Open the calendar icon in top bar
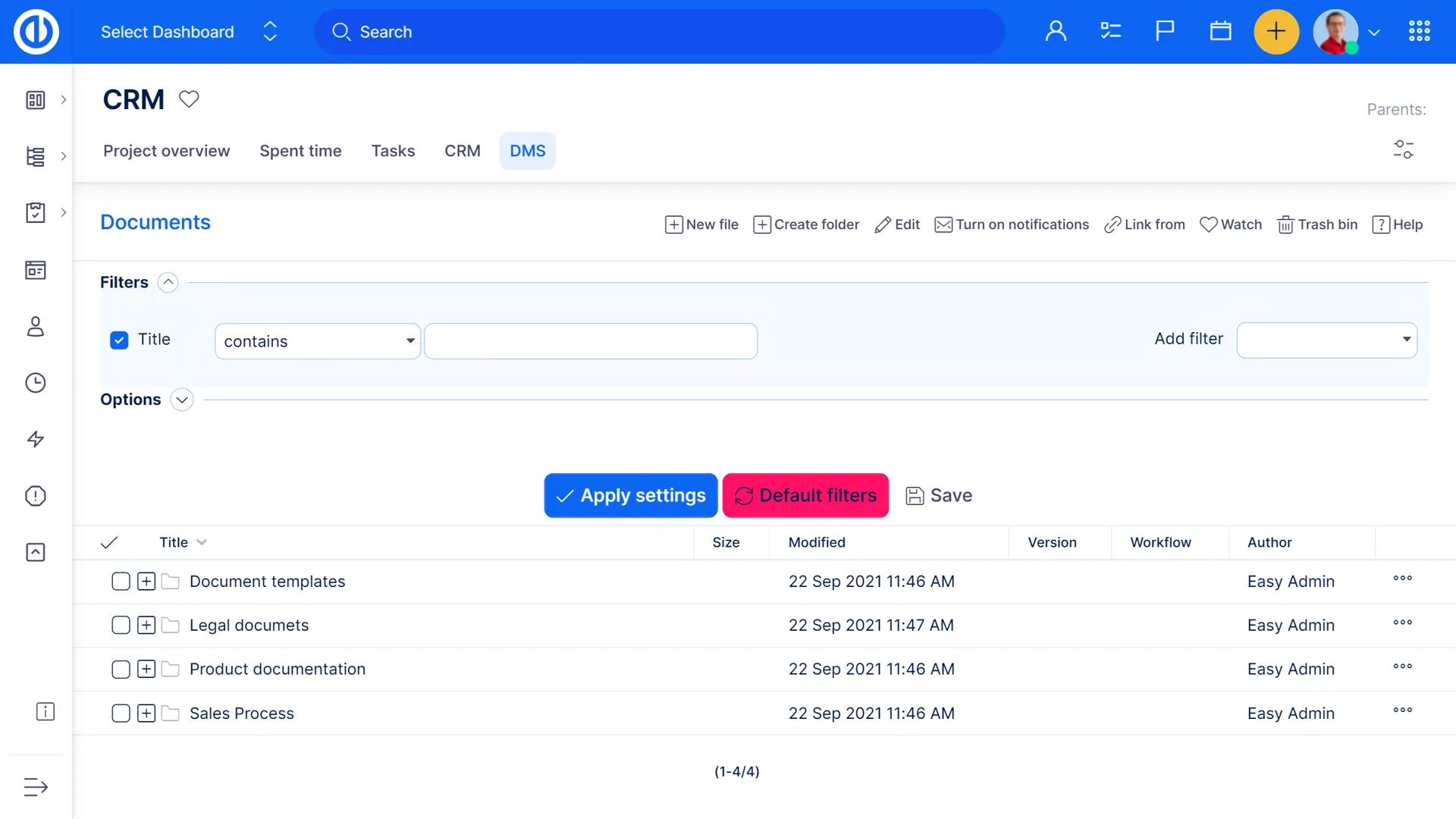The image size is (1456, 819). pyautogui.click(x=1220, y=32)
